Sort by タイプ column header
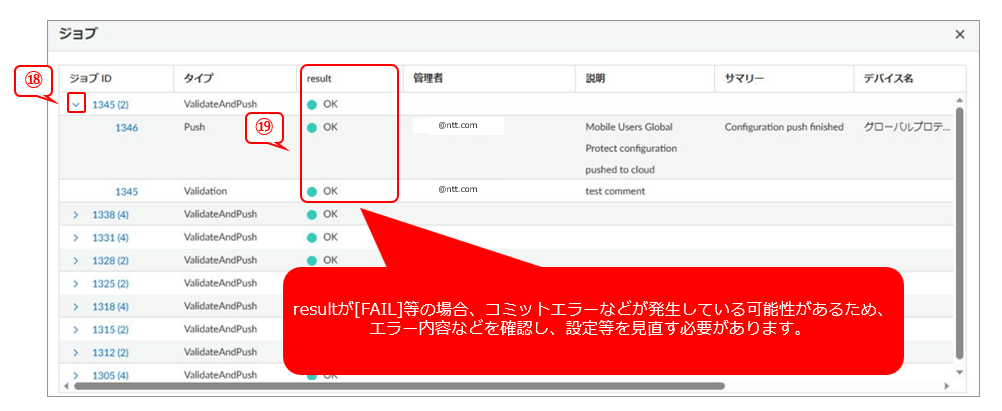1002x411 pixels. (x=198, y=78)
